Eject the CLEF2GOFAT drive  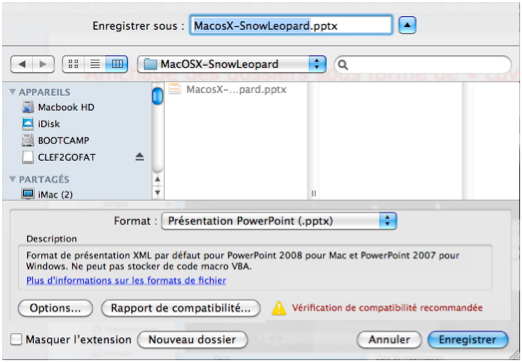140,157
